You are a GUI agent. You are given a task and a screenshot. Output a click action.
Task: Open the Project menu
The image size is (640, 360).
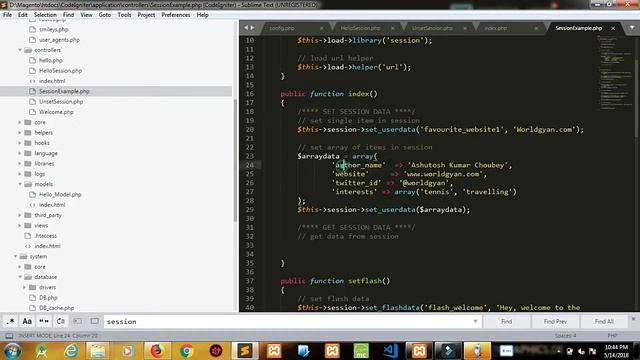click(146, 15)
